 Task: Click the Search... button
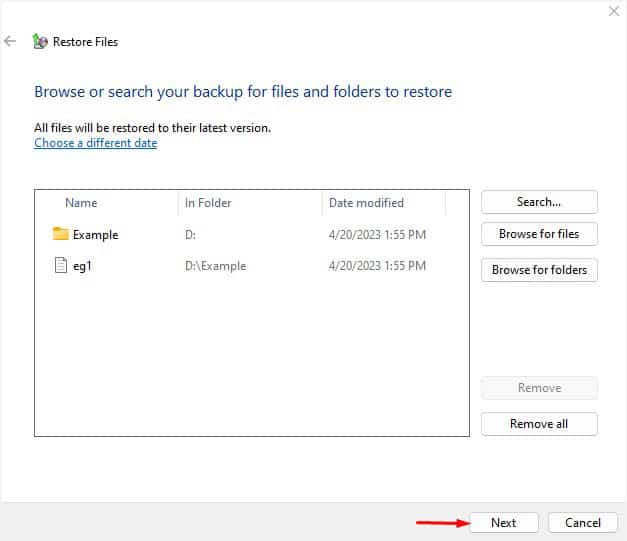point(539,202)
